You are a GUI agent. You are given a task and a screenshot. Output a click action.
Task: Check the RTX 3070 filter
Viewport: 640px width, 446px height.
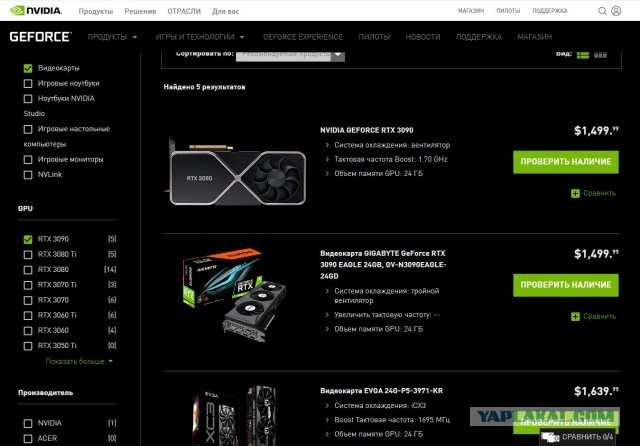point(28,300)
